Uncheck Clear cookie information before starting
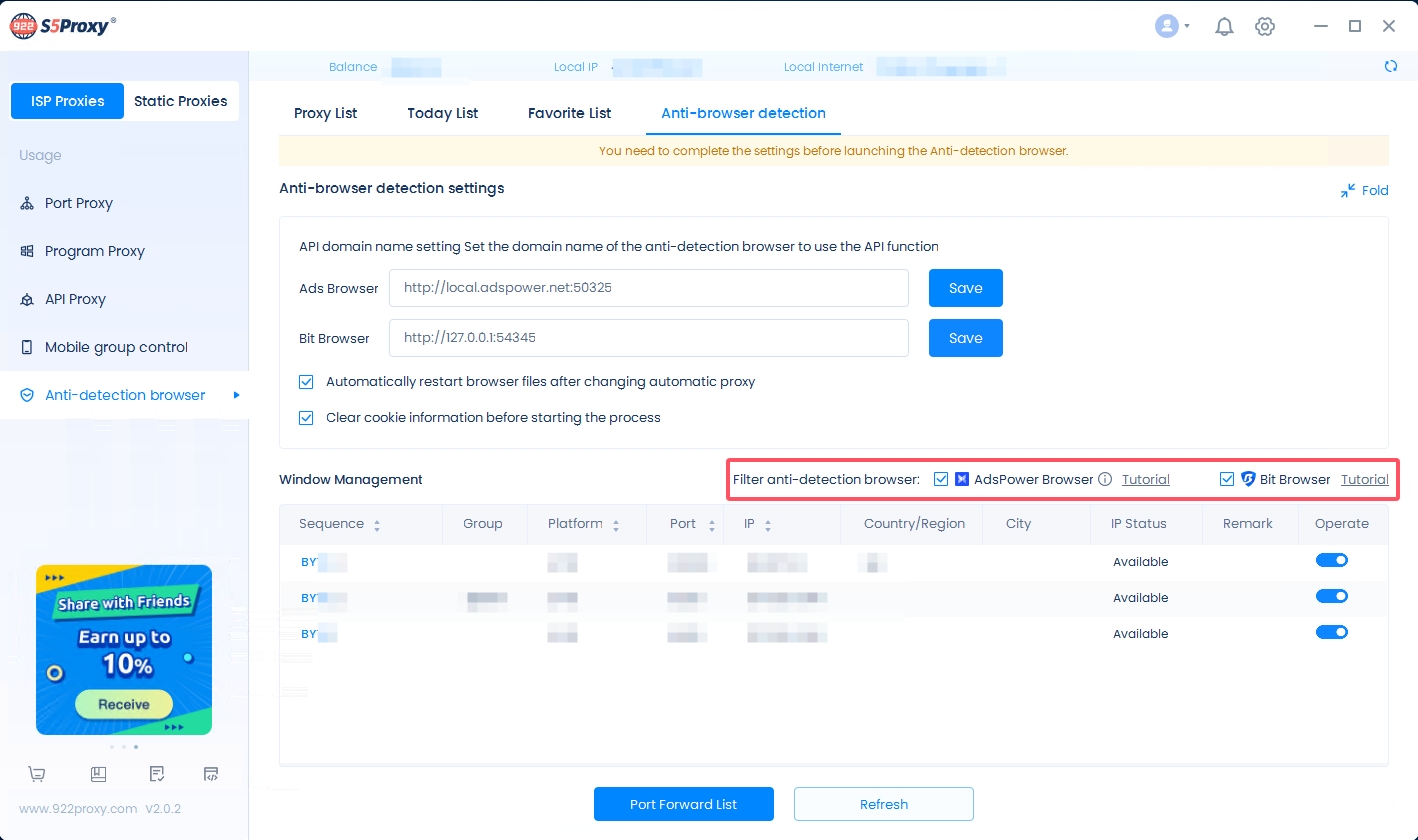The image size is (1418, 840). click(307, 418)
